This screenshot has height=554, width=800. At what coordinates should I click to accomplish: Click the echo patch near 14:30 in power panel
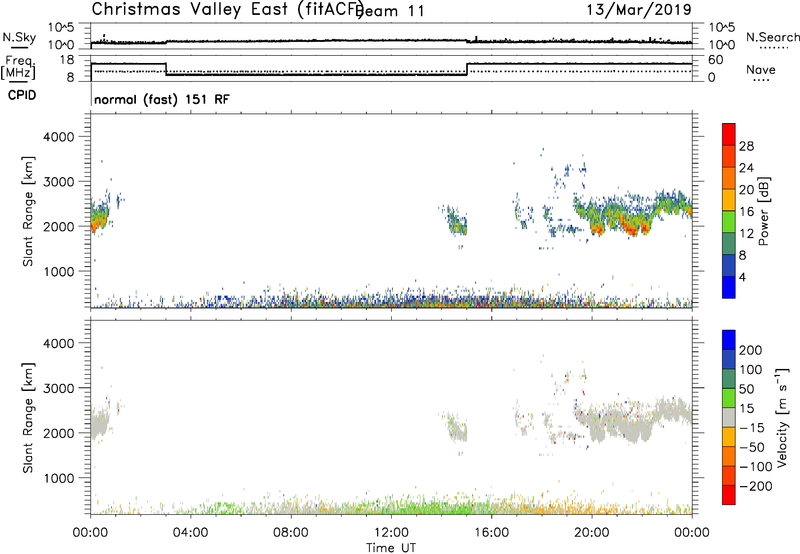pos(457,220)
